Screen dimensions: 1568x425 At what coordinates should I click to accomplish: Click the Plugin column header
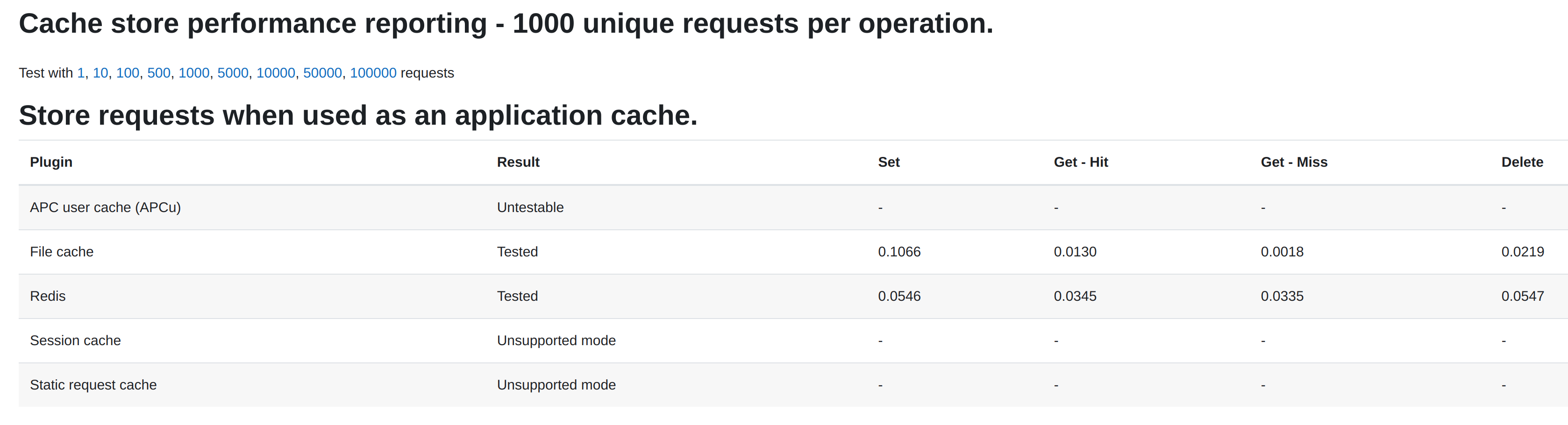[x=51, y=162]
